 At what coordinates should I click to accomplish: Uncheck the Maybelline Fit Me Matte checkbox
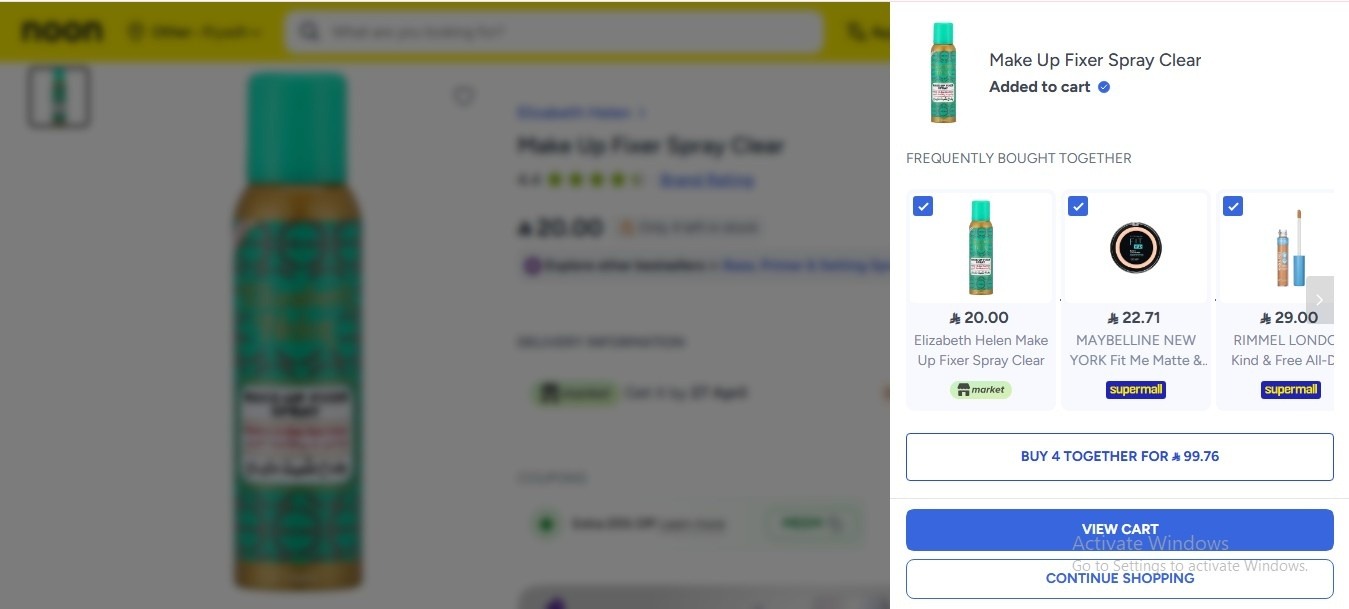[1078, 206]
